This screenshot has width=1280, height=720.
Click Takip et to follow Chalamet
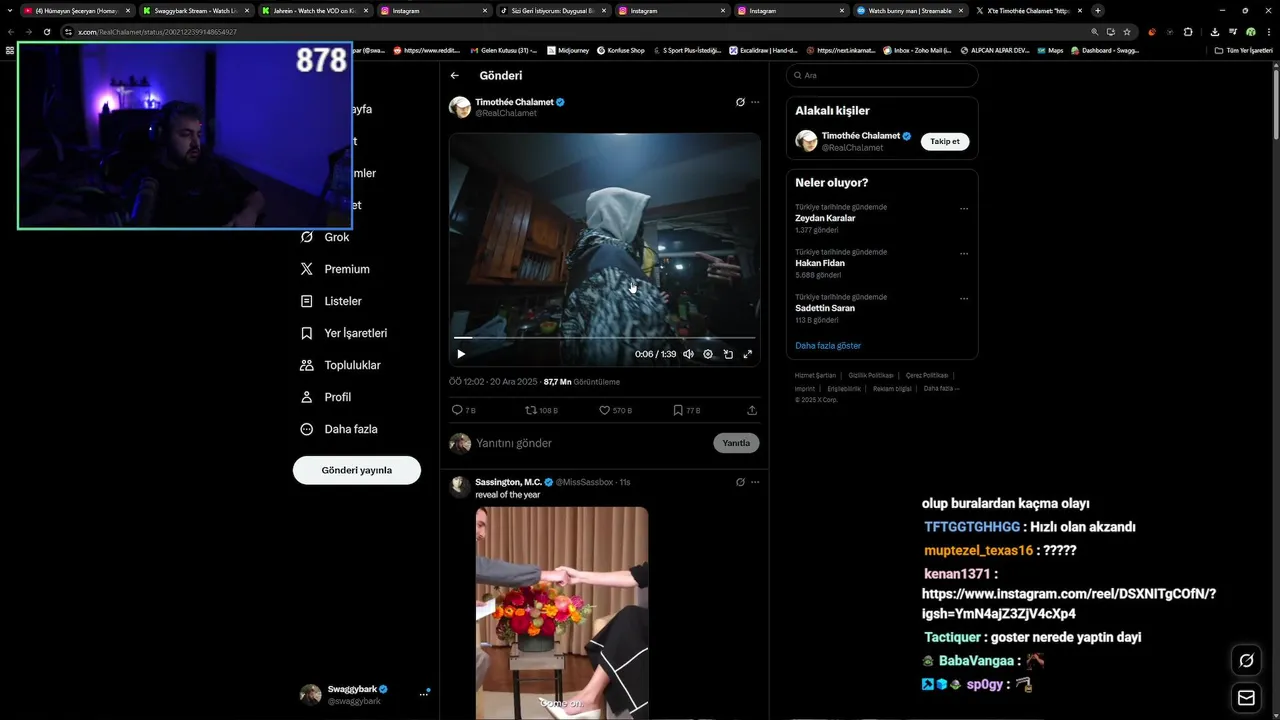click(945, 141)
